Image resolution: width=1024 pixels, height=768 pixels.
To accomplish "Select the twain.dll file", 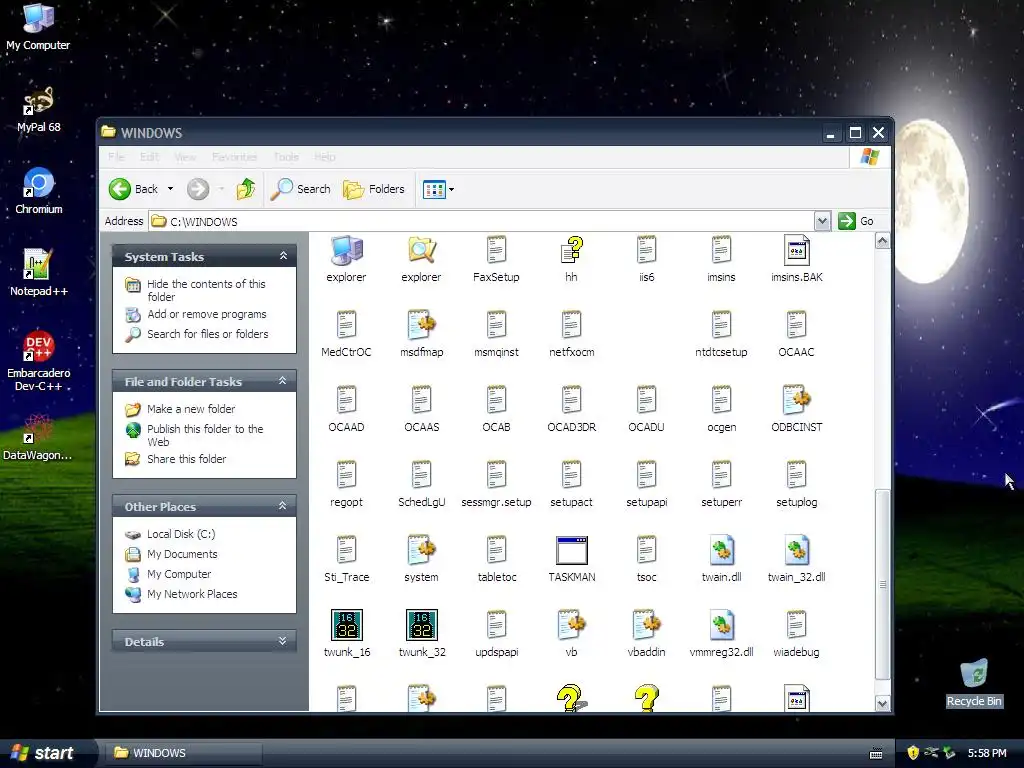I will [x=722, y=551].
